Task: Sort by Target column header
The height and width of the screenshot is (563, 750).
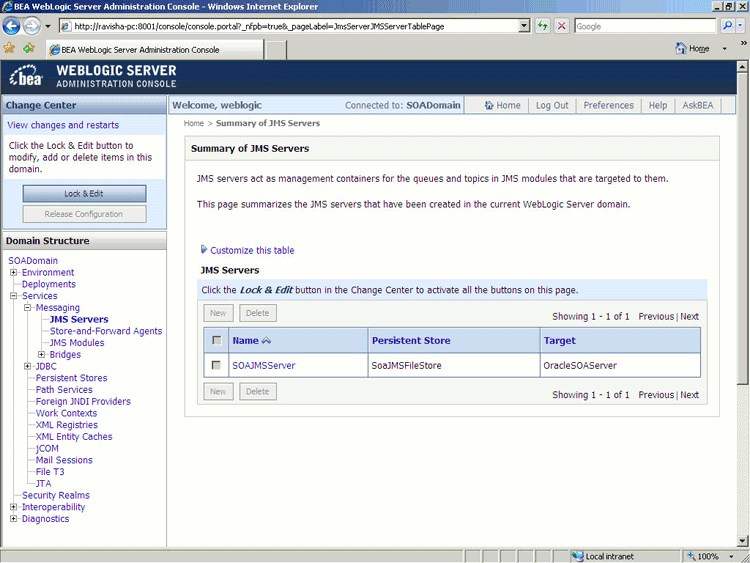Action: pos(559,341)
